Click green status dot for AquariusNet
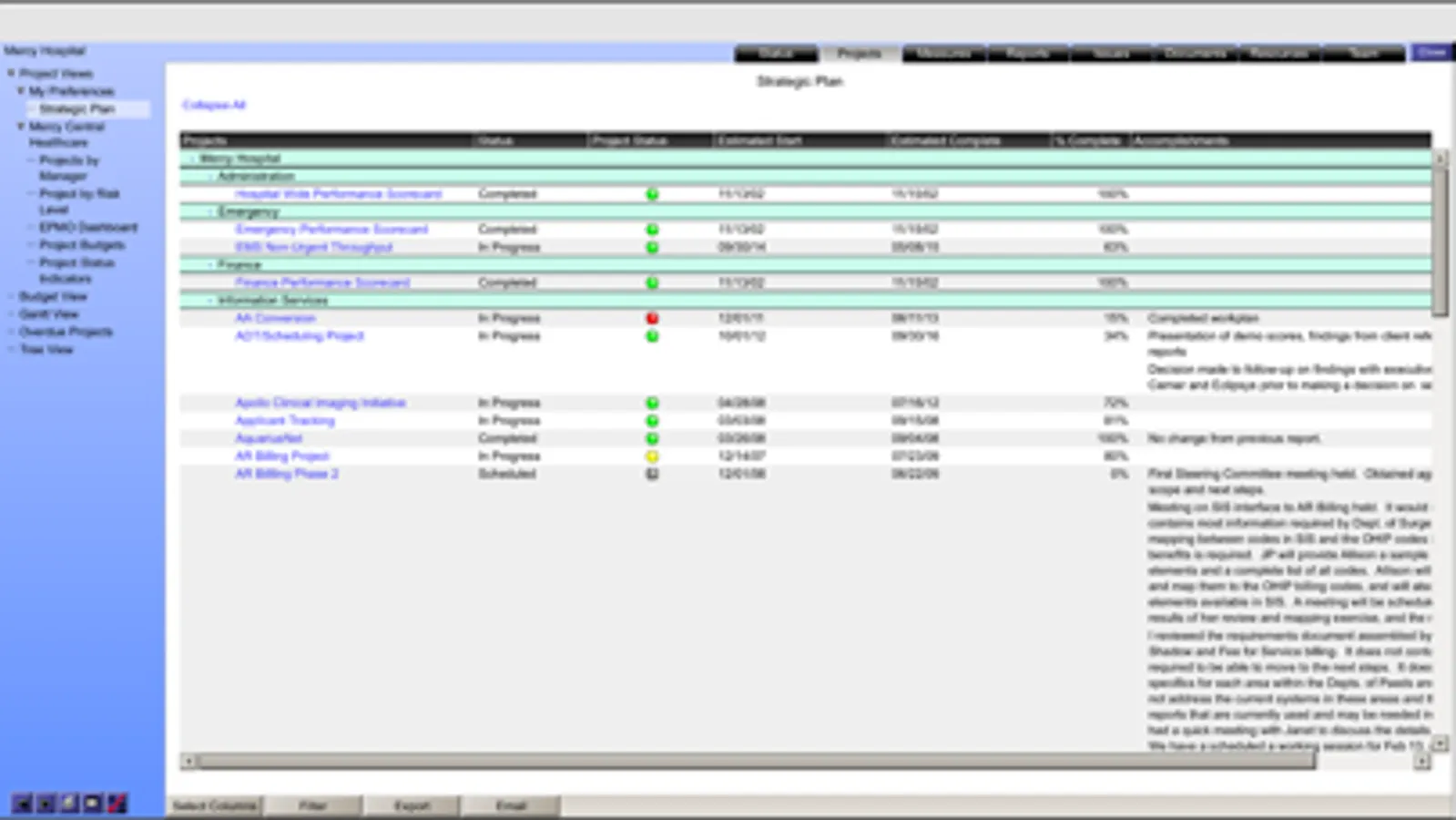The image size is (1456, 820). pyautogui.click(x=652, y=438)
